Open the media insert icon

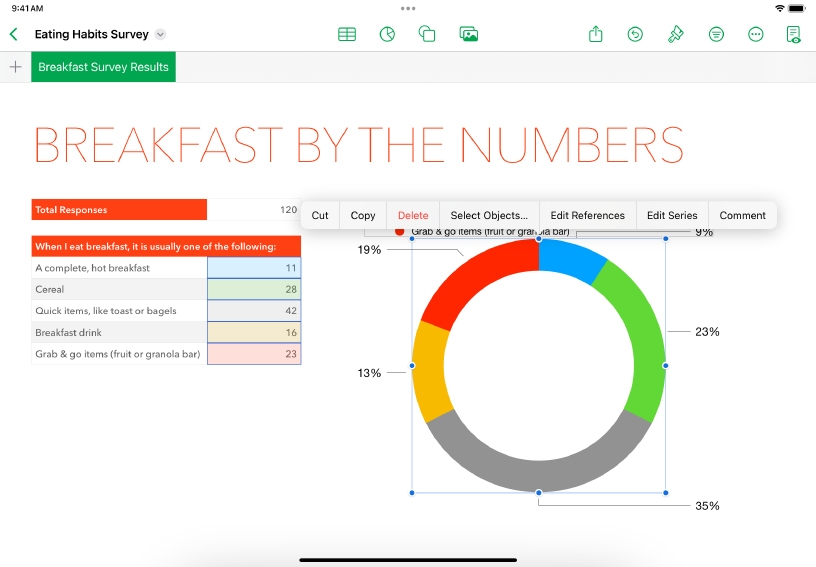coord(468,34)
